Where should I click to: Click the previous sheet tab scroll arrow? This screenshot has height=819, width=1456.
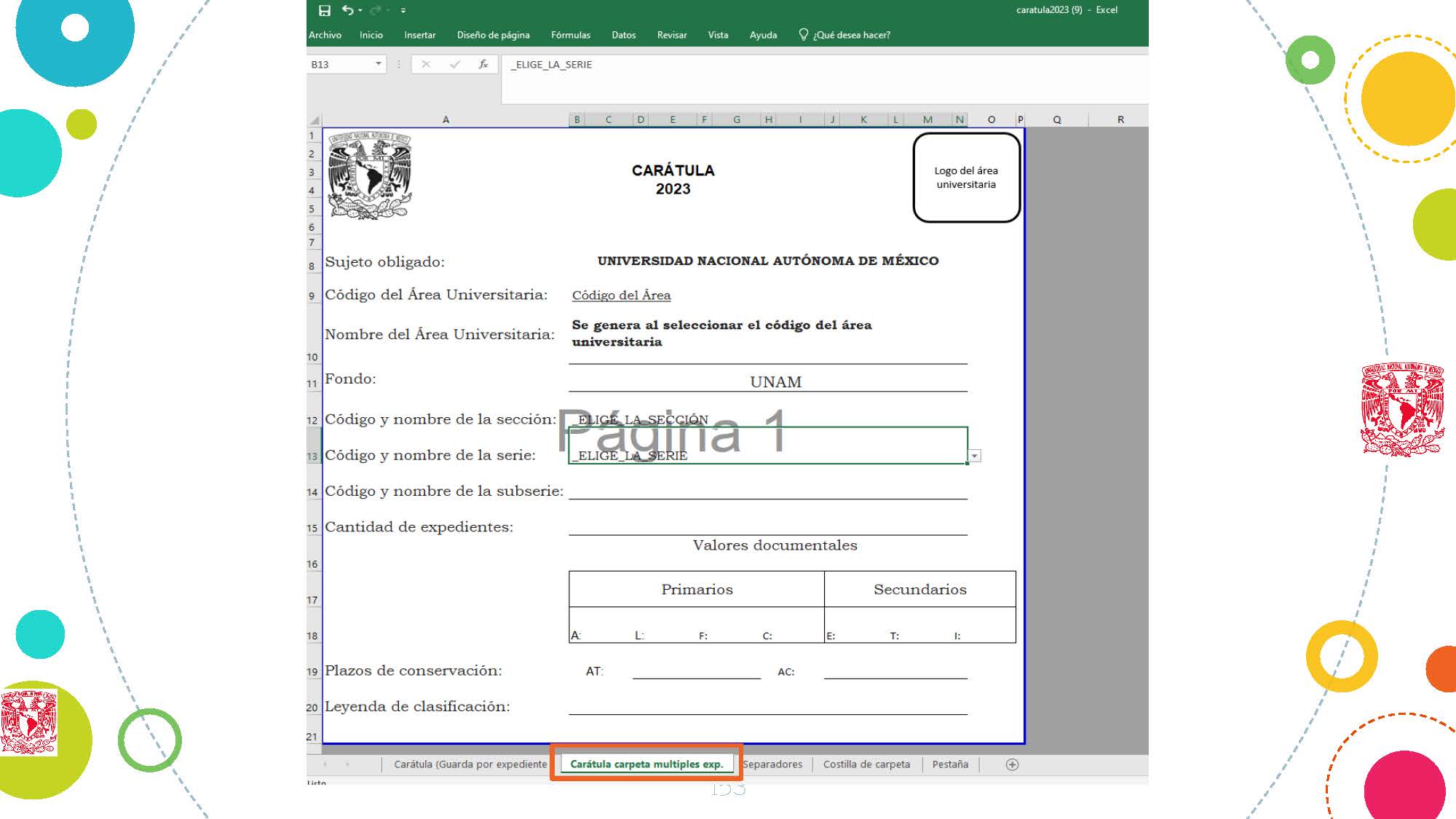coord(325,764)
